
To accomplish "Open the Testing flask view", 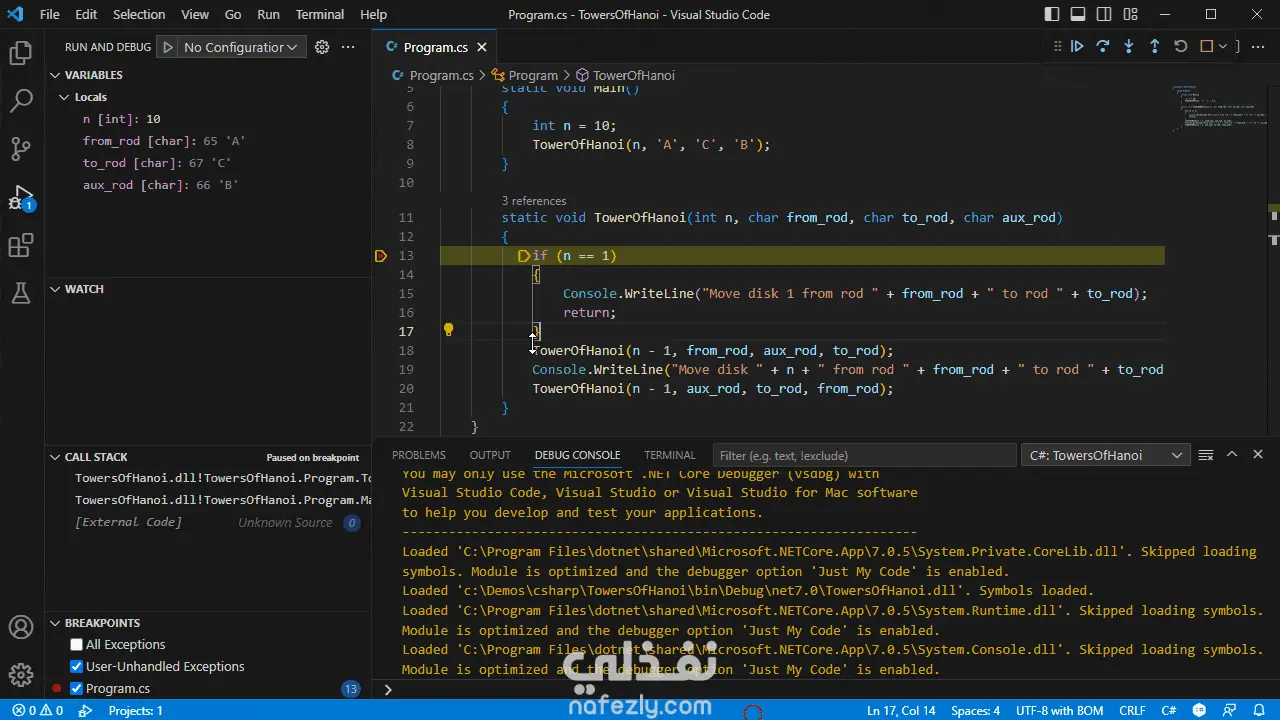I will (x=21, y=293).
